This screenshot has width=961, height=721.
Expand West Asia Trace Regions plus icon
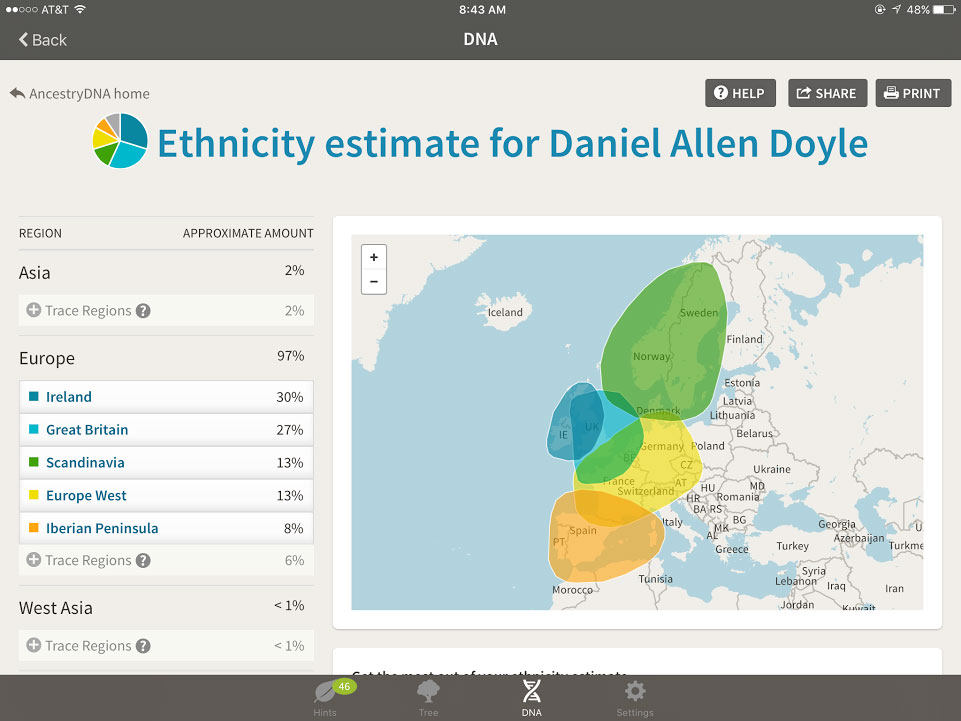tap(33, 646)
